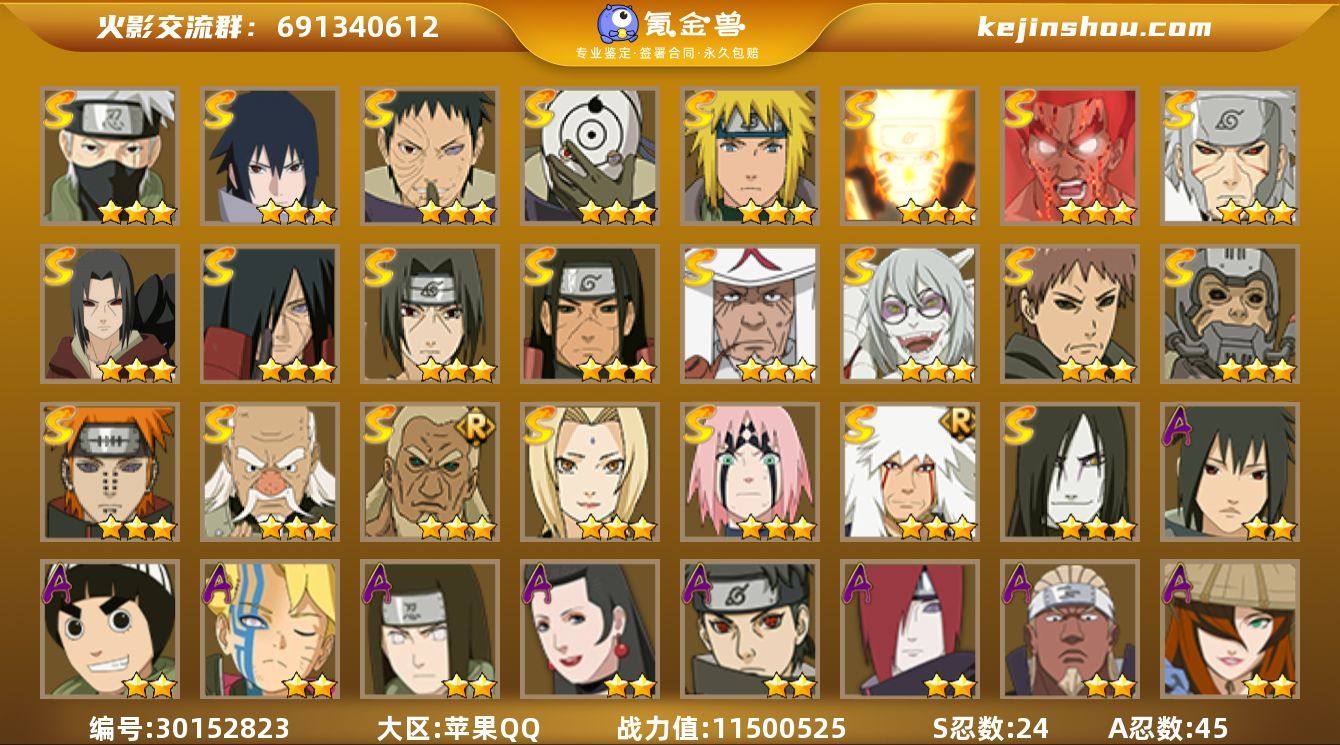This screenshot has height=745, width=1340.
Task: Select the masked Kakashi S-rank portrait
Action: pyautogui.click(x=109, y=156)
